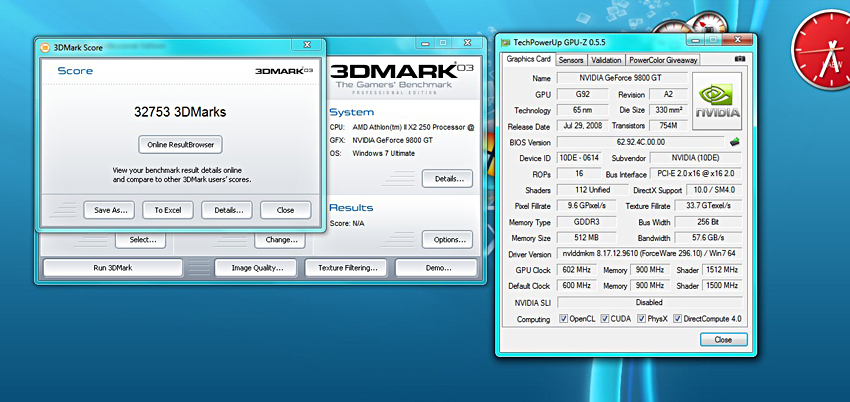Image resolution: width=850 pixels, height=402 pixels.
Task: Click the Run 3DMark button
Action: pyautogui.click(x=113, y=268)
